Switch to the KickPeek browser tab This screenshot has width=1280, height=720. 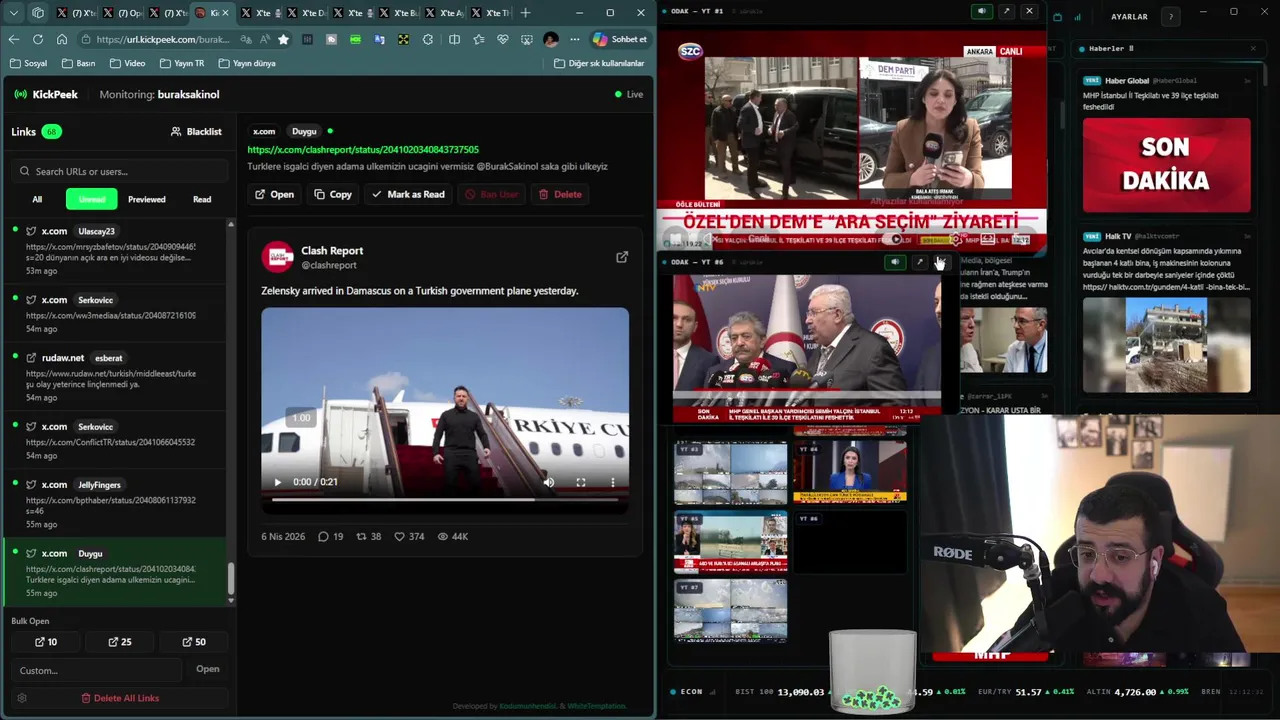pyautogui.click(x=211, y=13)
